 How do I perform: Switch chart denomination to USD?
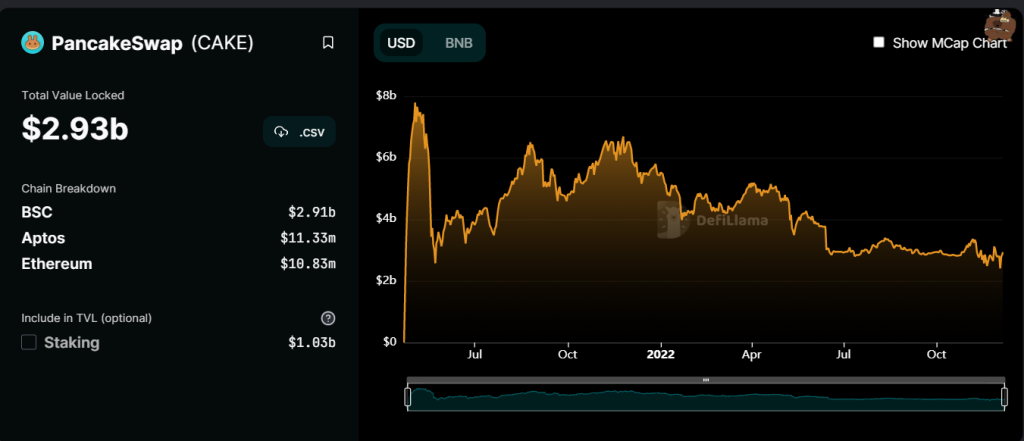[x=401, y=43]
